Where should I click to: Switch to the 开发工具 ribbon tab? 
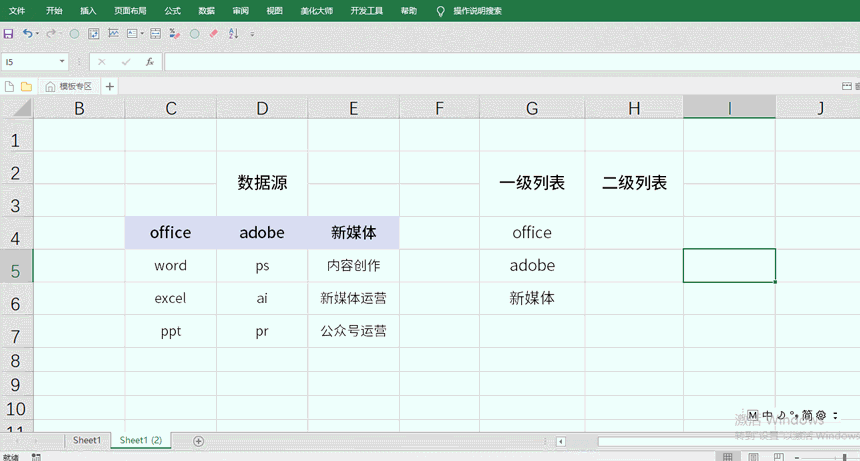click(367, 11)
